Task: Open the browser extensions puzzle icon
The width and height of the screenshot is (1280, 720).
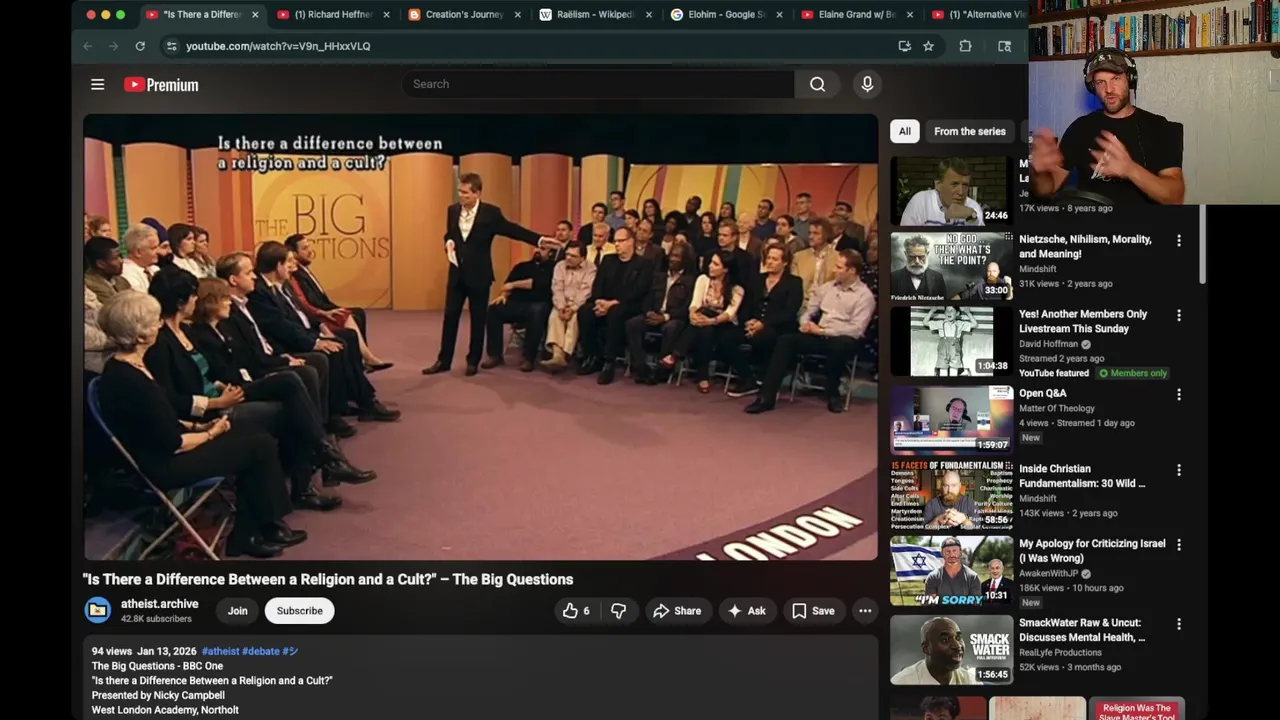Action: (965, 46)
